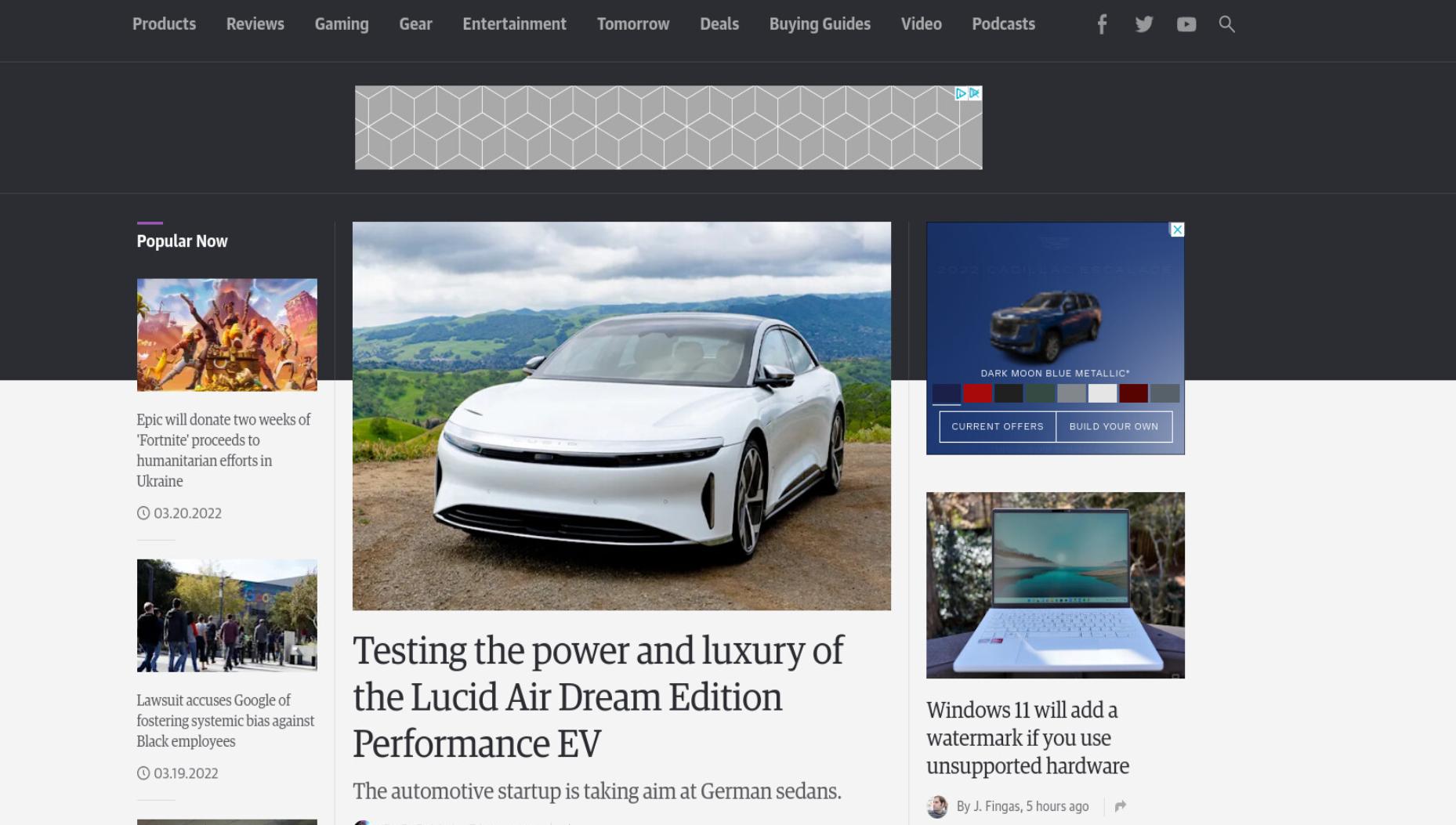Viewport: 1456px width, 825px height.
Task: Open Windows 11 watermark article headline
Action: pyautogui.click(x=1027, y=737)
